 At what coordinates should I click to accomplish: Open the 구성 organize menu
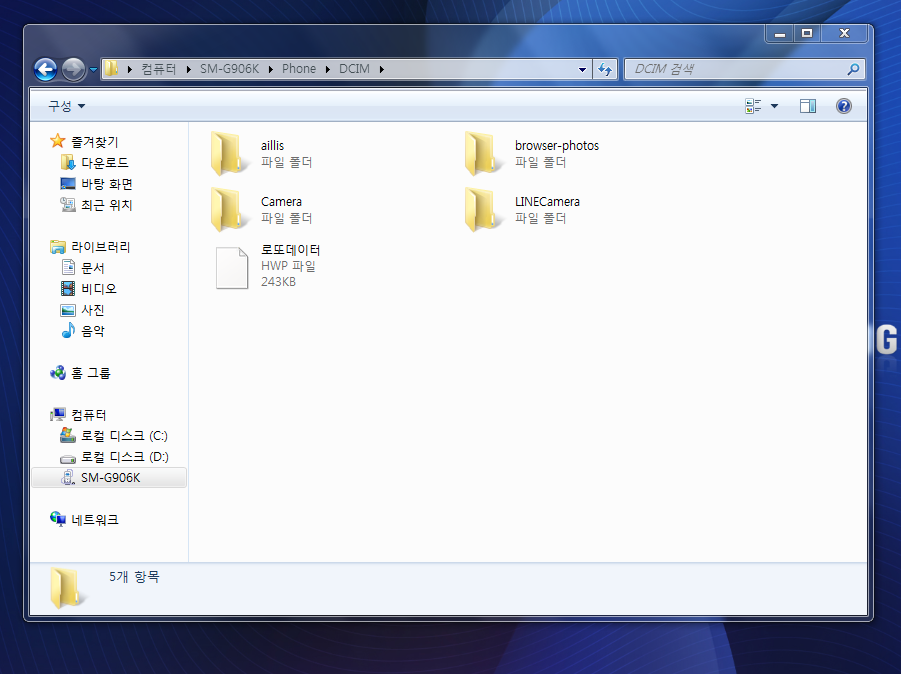coord(66,106)
